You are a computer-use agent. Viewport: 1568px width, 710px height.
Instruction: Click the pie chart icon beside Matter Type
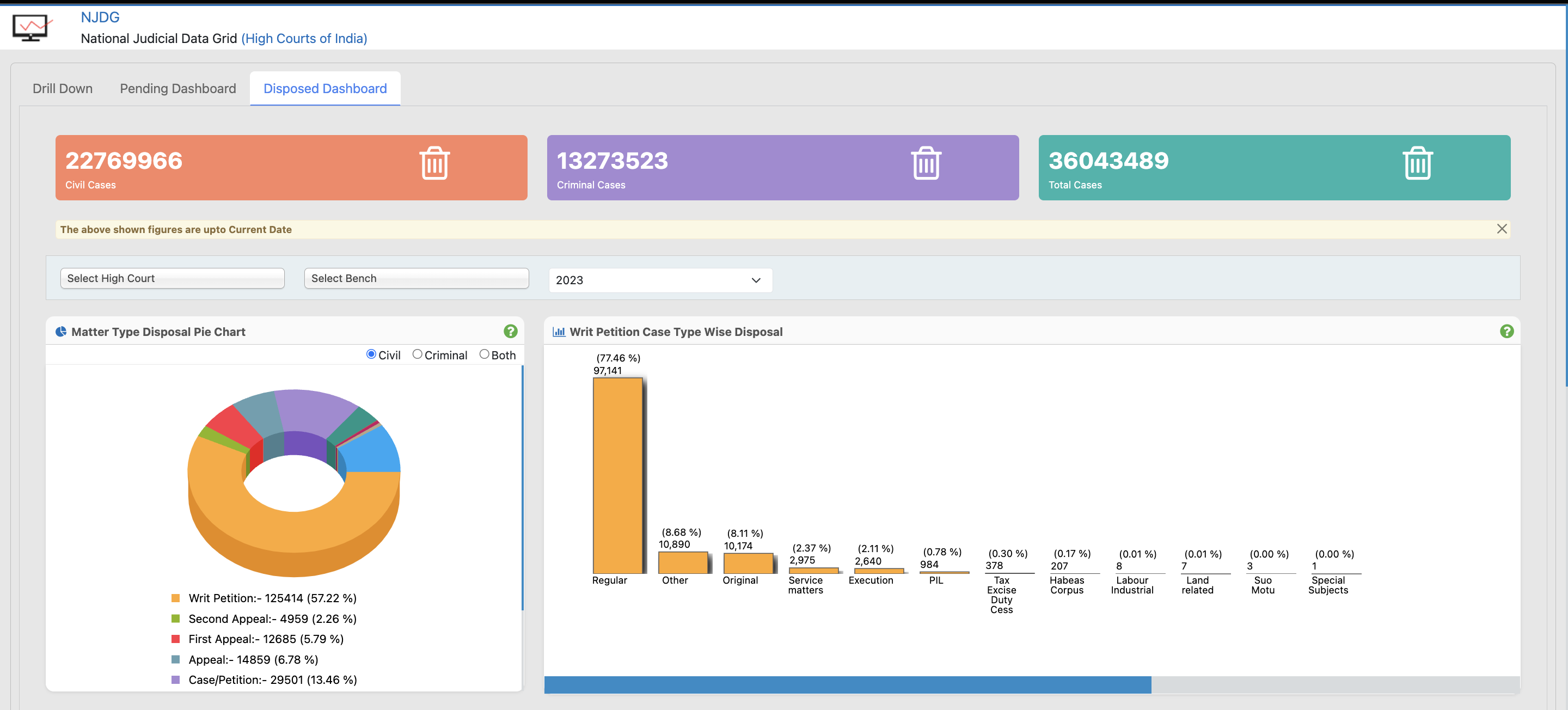(x=61, y=332)
